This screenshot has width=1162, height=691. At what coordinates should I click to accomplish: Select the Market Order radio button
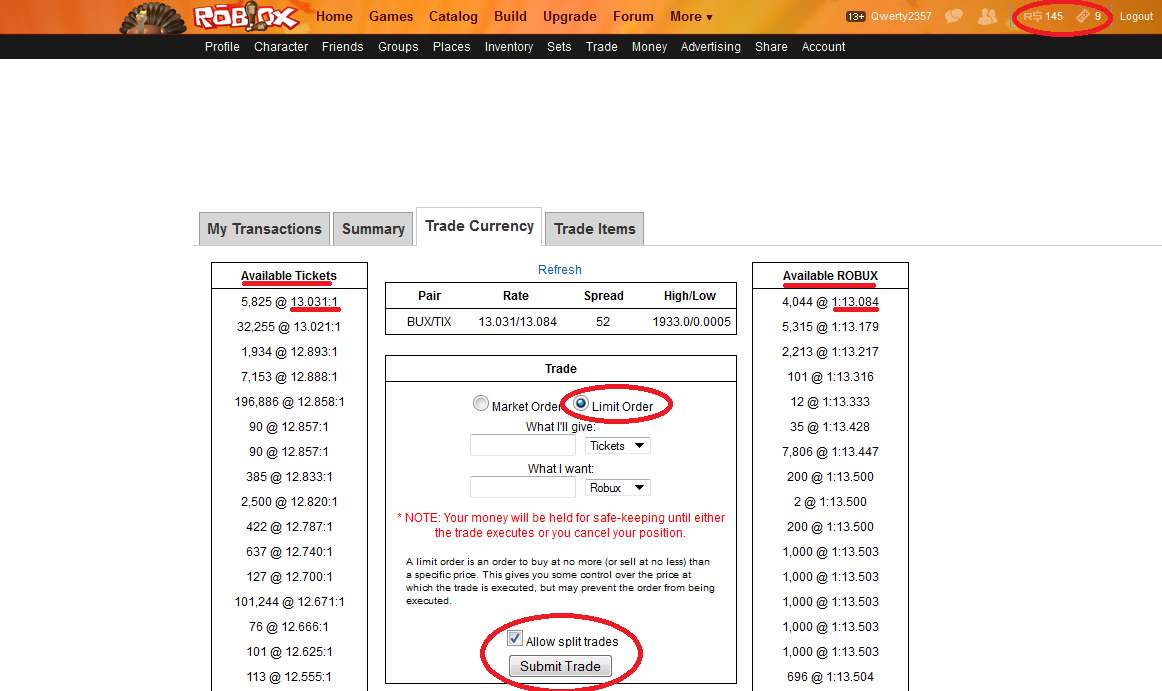click(x=481, y=403)
